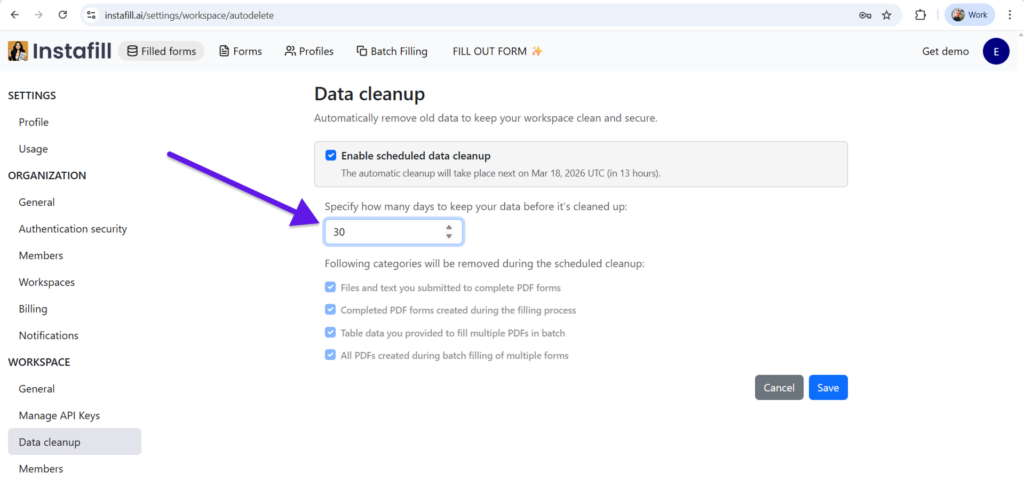Screen dimensions: 1024x489
Task: Disable the scheduled data cleanup checkbox
Action: click(x=330, y=156)
